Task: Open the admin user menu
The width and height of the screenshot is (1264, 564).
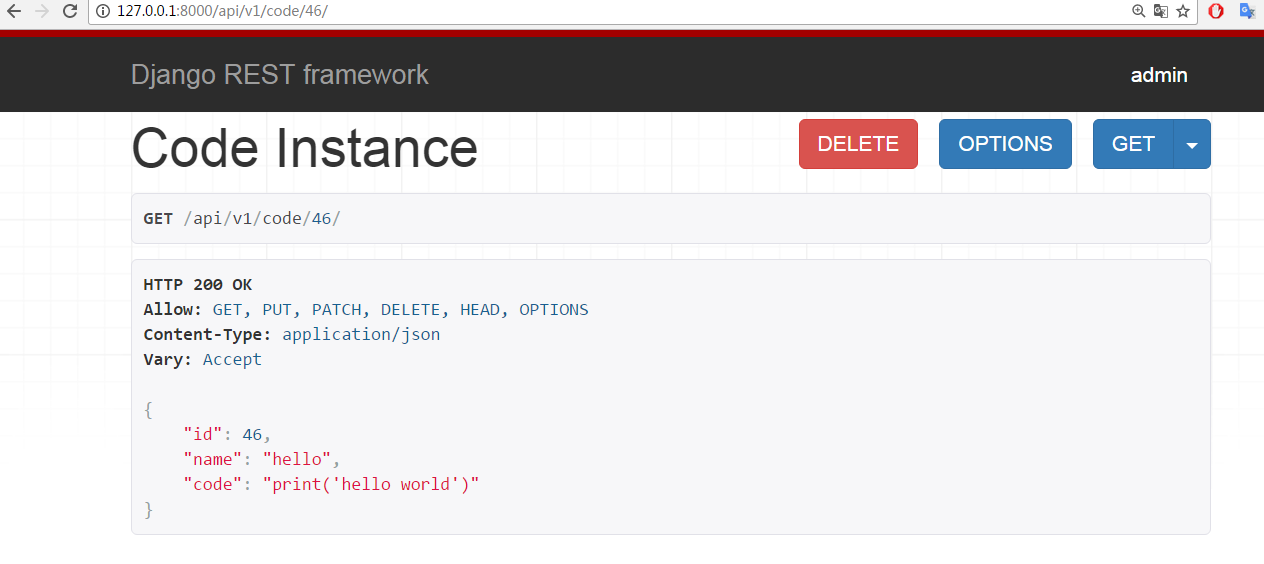Action: (1159, 75)
